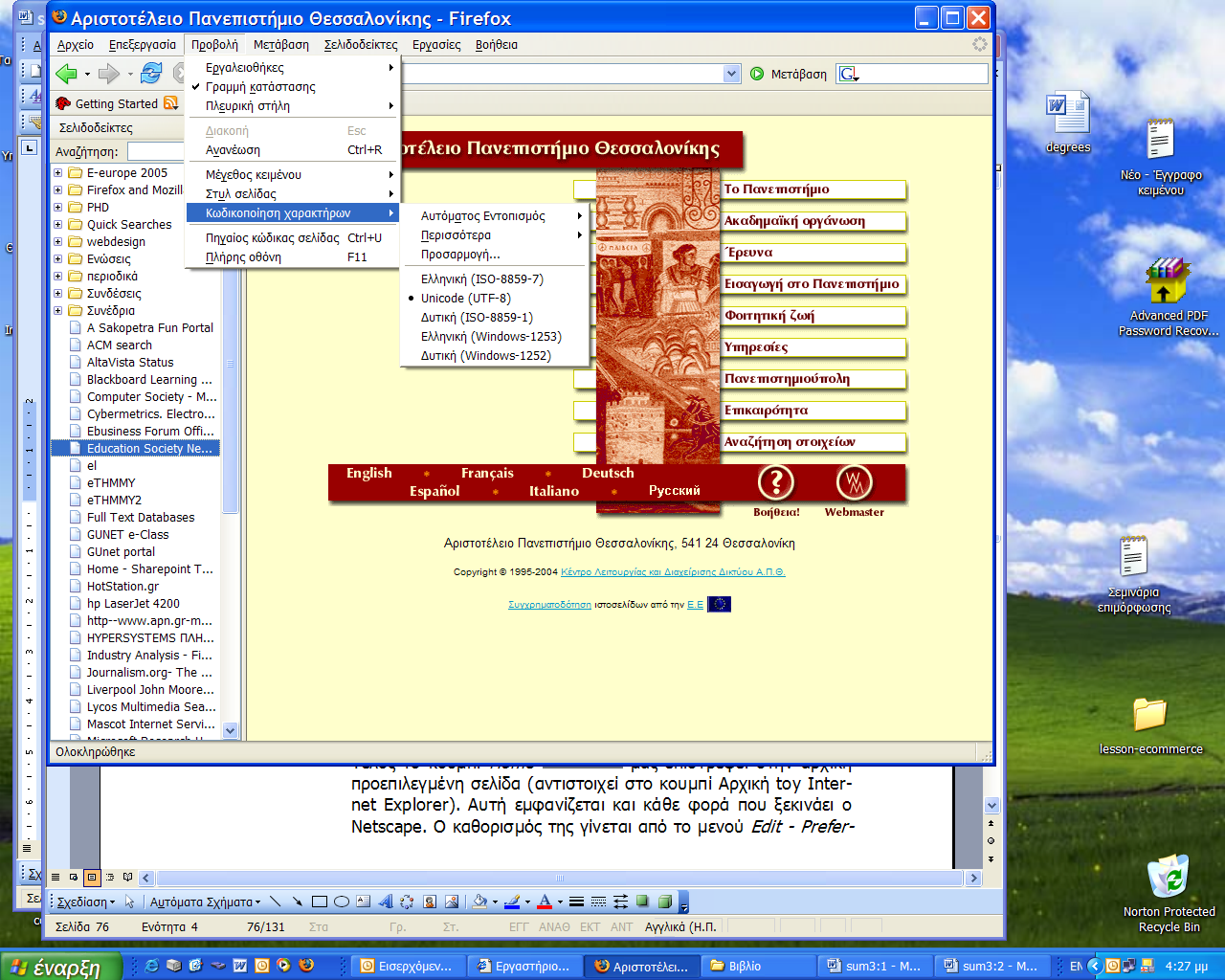Open the Back button history dropdown arrow
Viewport: 1225px width, 980px height.
tap(87, 74)
